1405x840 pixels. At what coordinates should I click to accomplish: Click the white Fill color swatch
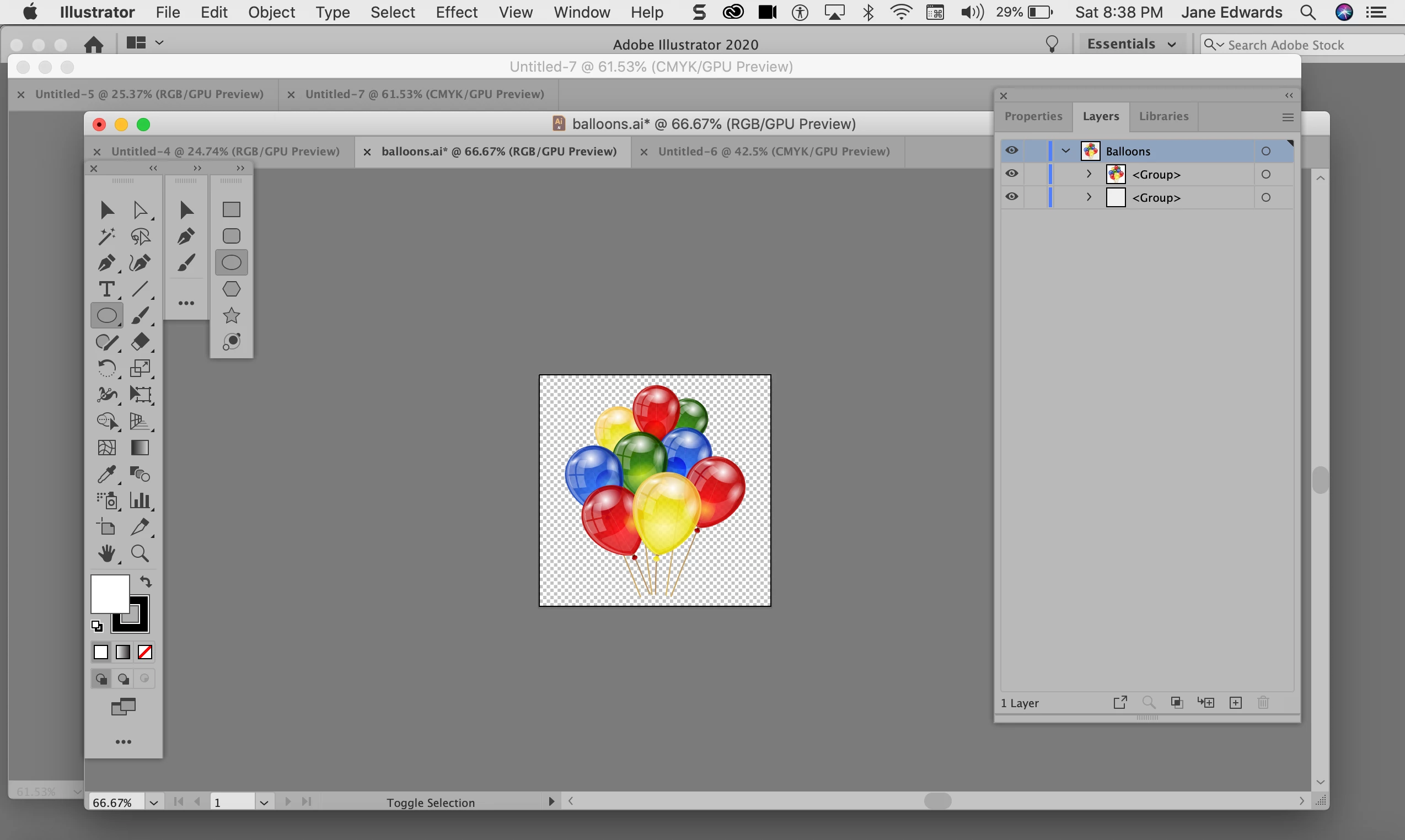coord(109,593)
